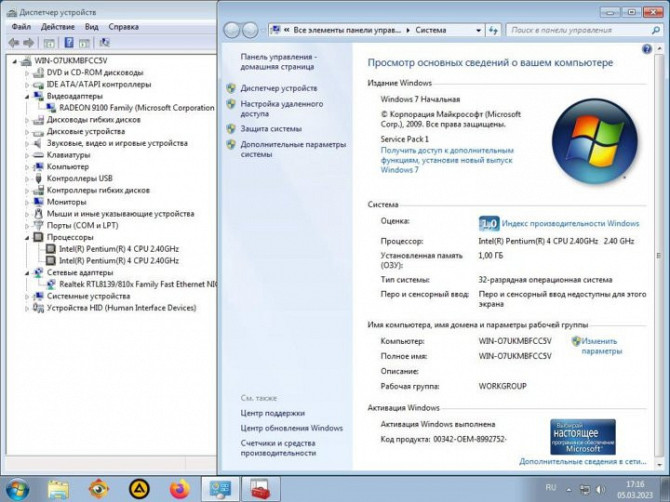Select the WIN-O7UKMBFCC5V root computer node

point(71,61)
